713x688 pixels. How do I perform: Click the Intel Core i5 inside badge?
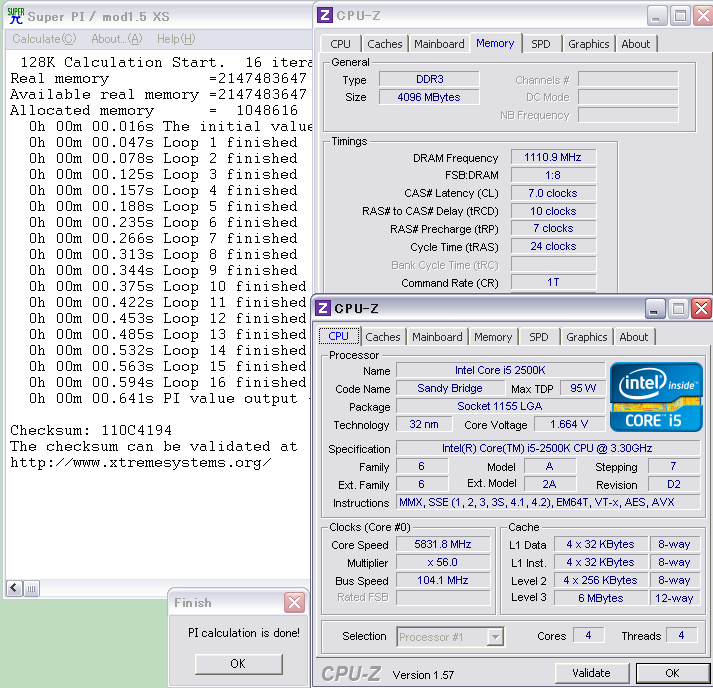point(656,397)
